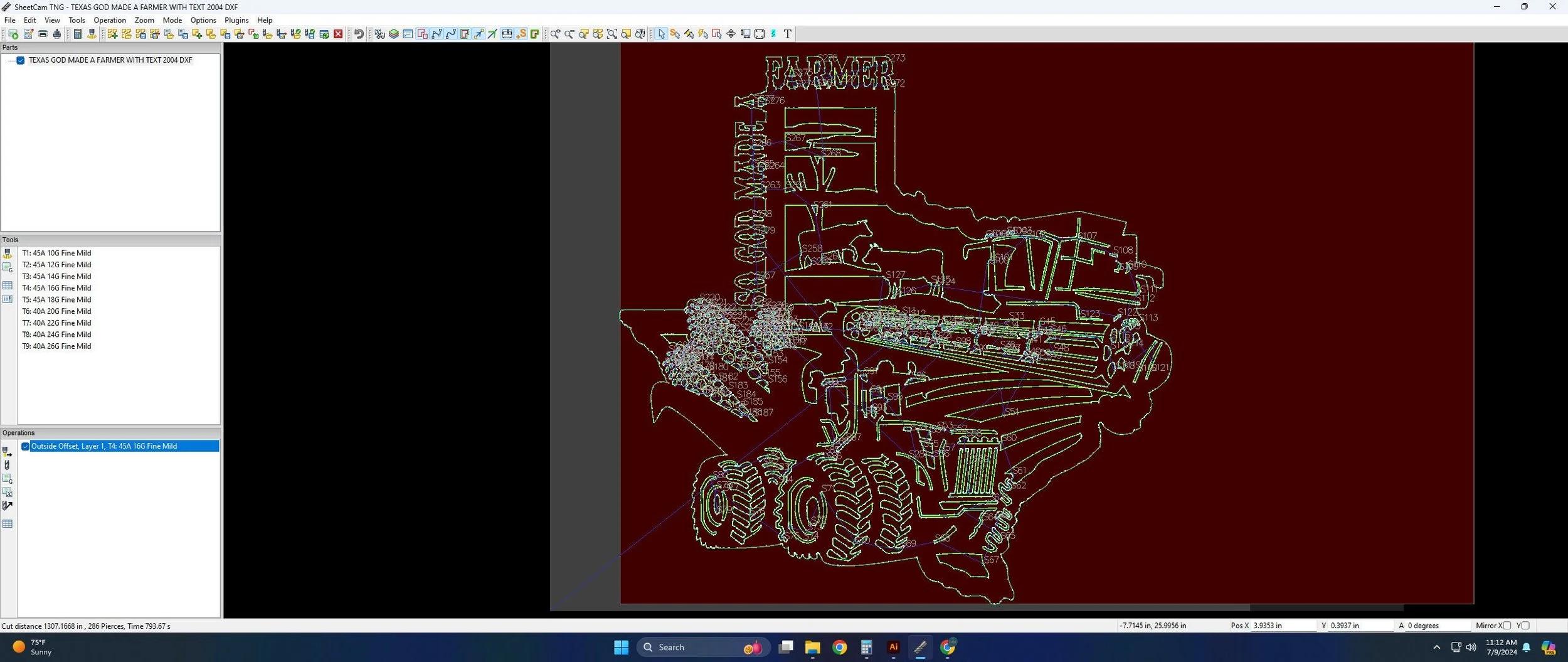Viewport: 1568px width, 662px height.
Task: Open the layers stack icon
Action: tap(394, 34)
